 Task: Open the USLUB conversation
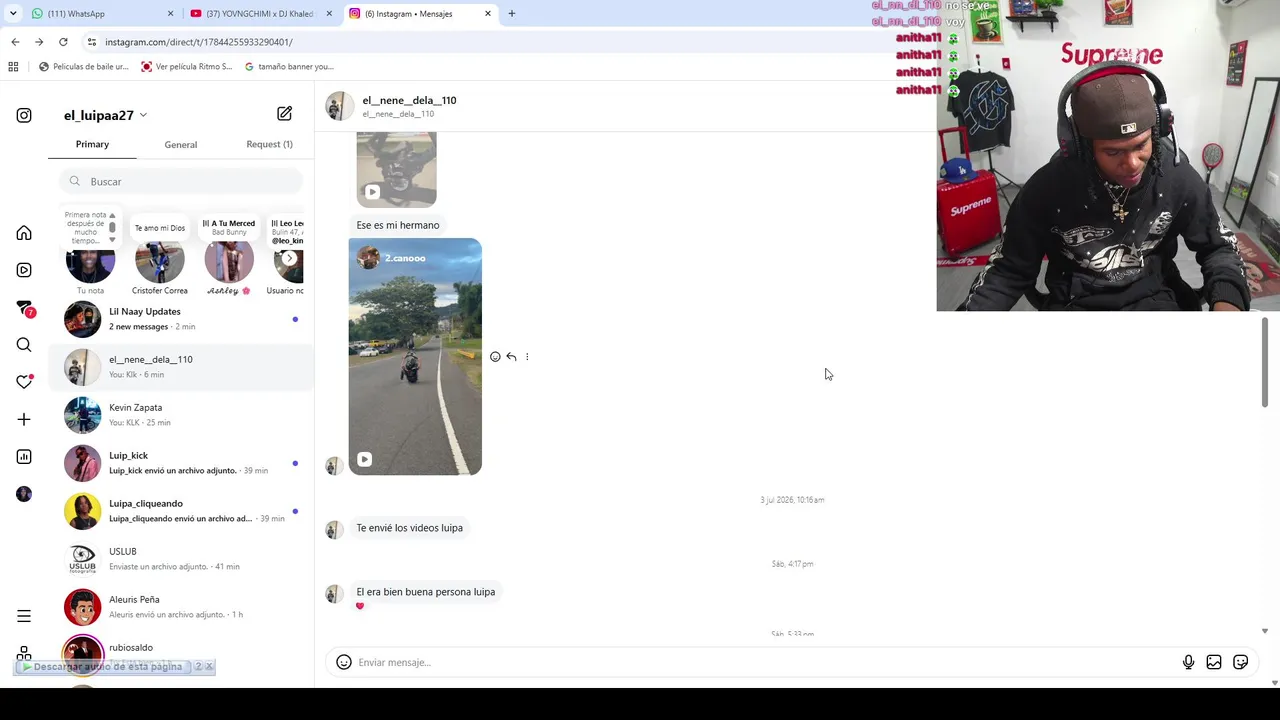181,559
